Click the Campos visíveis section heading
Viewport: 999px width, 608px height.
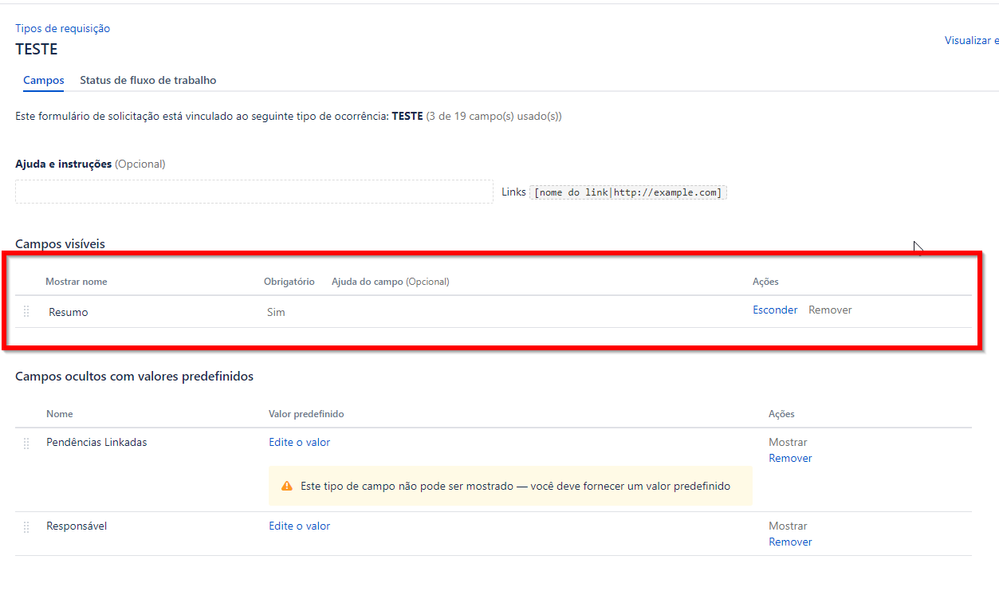60,243
